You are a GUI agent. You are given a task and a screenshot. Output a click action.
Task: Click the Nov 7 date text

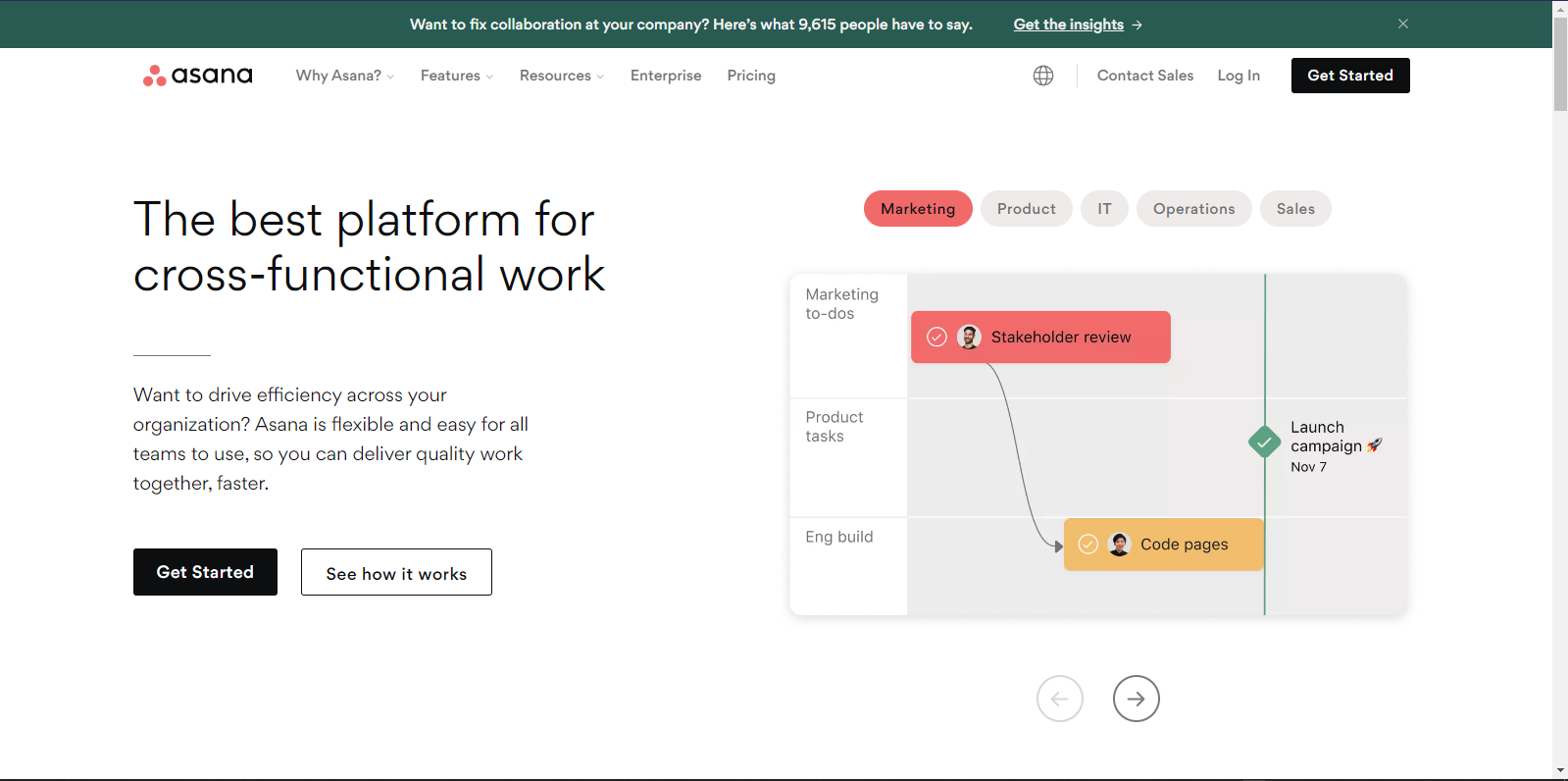1308,467
